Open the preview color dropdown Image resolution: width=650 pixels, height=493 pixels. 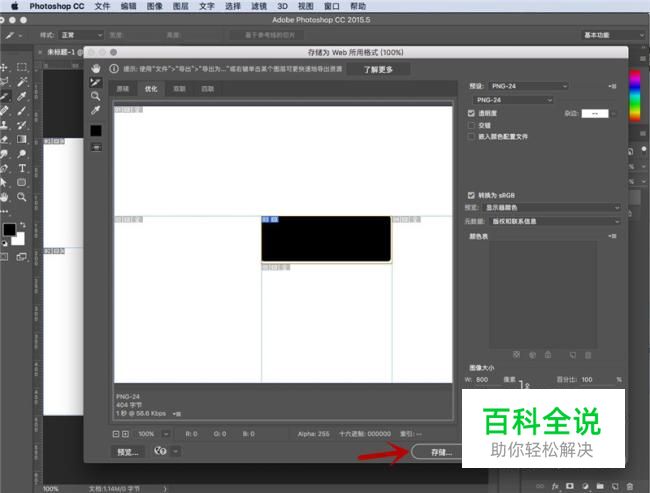tap(552, 207)
